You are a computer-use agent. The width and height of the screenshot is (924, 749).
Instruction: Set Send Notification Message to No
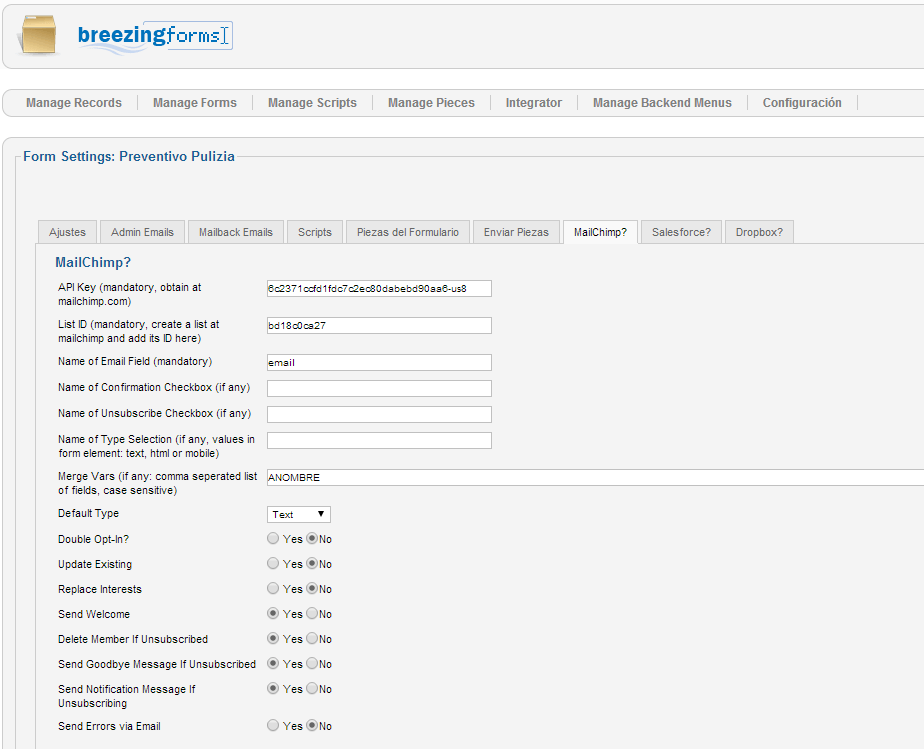pos(312,688)
